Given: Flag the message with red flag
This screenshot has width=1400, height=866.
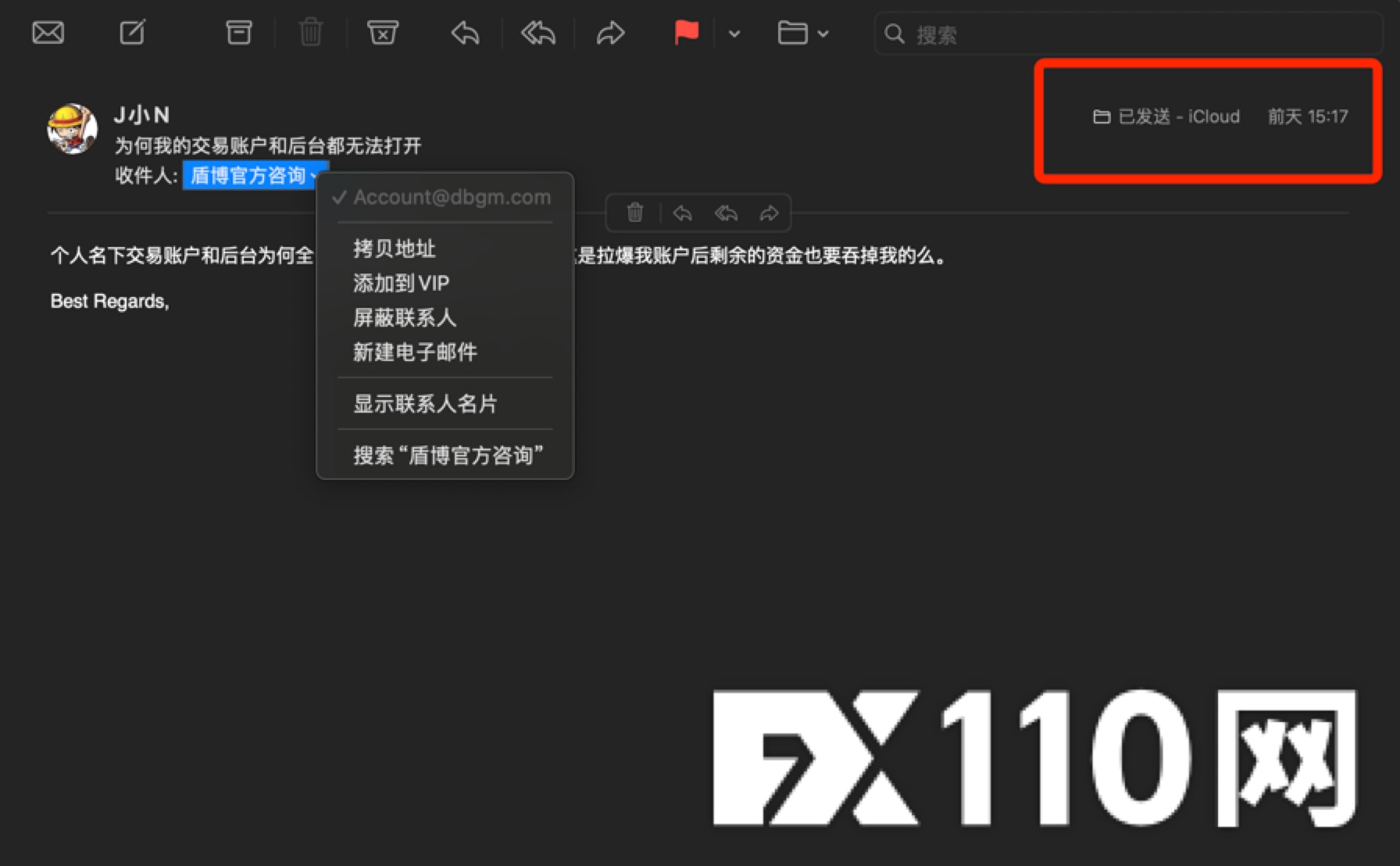Looking at the screenshot, I should click(x=686, y=33).
